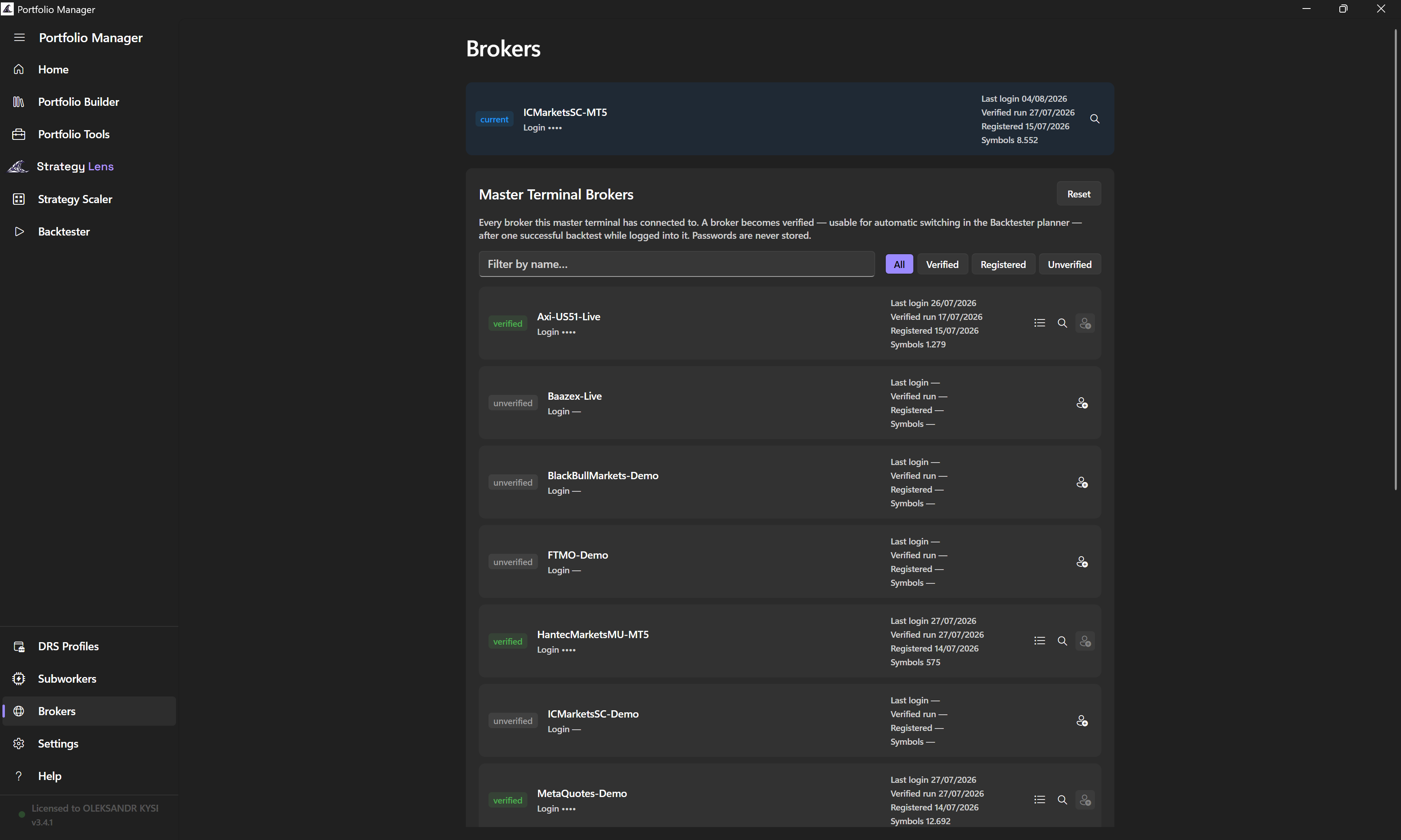This screenshot has width=1401, height=840.
Task: Select the Axi-US51-Live broker name
Action: point(569,316)
